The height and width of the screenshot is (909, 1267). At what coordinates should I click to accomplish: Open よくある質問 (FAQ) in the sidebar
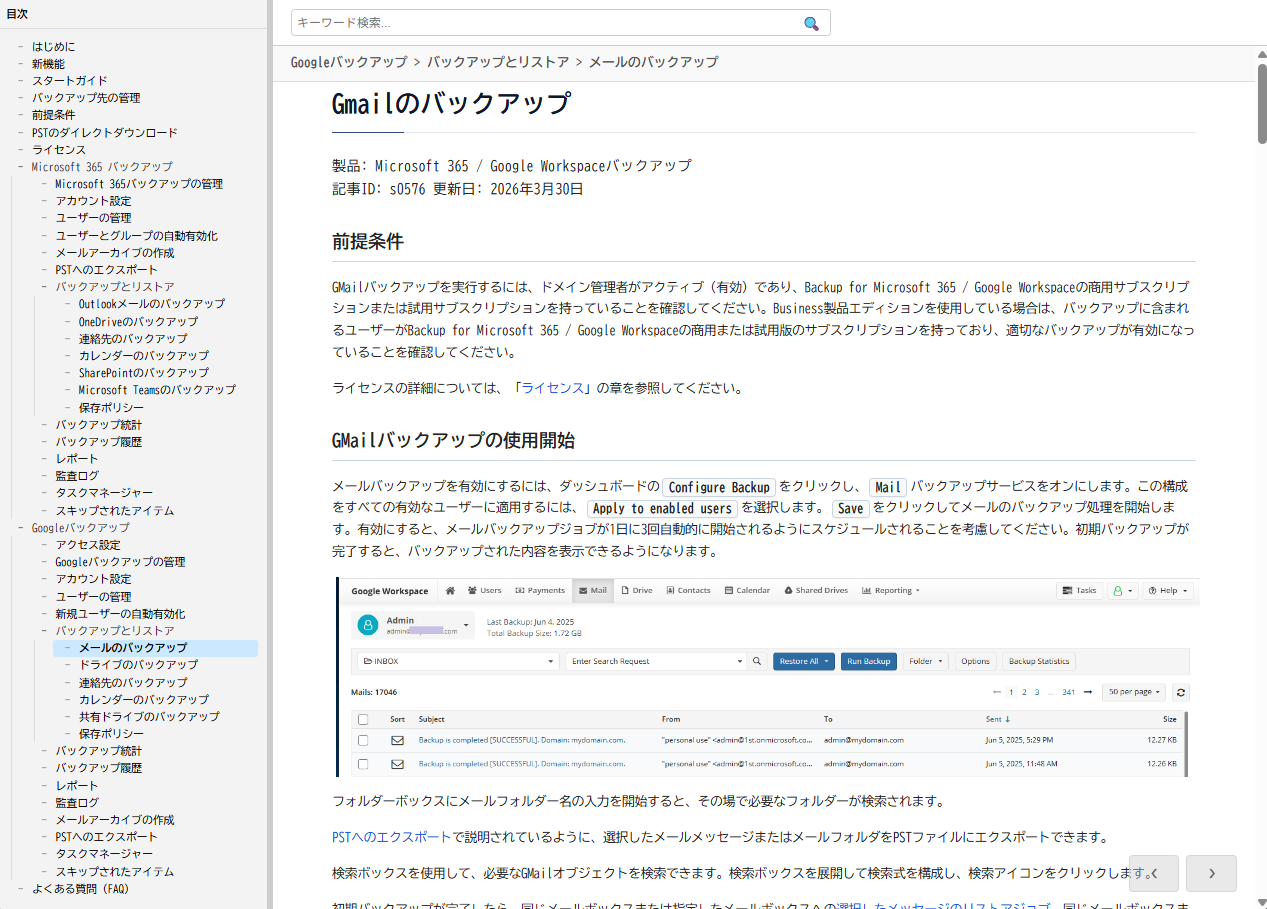(x=81, y=889)
